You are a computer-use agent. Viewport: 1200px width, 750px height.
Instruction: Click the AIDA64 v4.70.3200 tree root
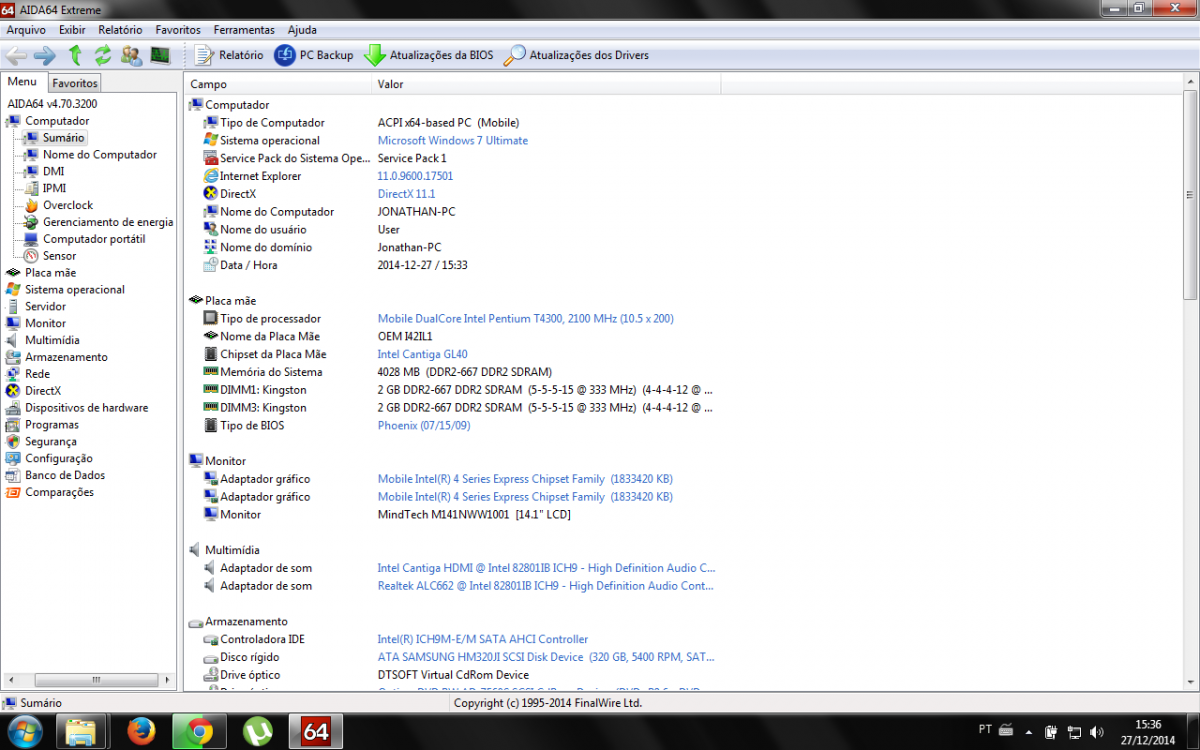pyautogui.click(x=52, y=104)
